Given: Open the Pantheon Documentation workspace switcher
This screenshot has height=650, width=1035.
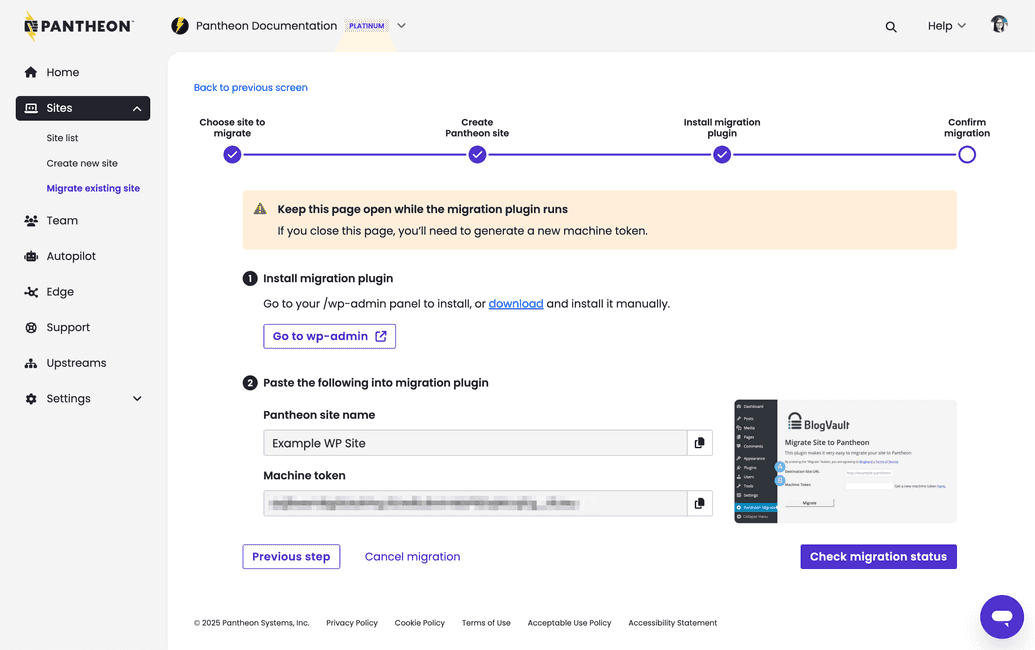Looking at the screenshot, I should (401, 26).
